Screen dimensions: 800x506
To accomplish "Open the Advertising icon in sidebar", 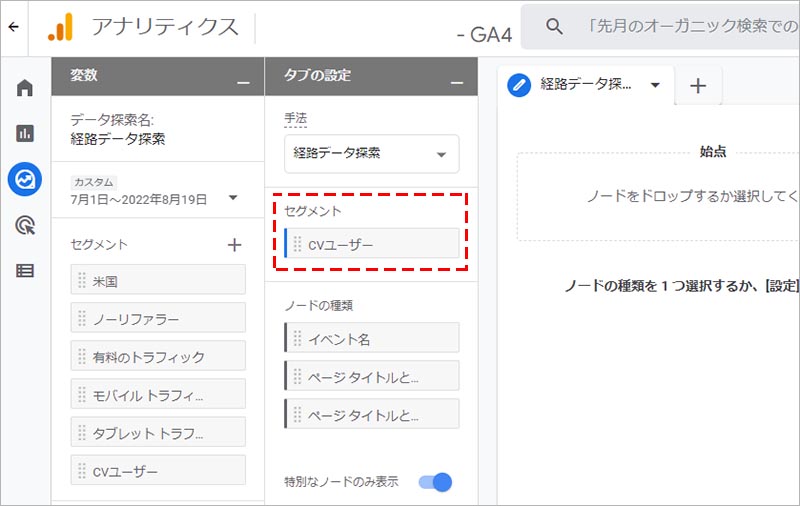I will pos(25,225).
